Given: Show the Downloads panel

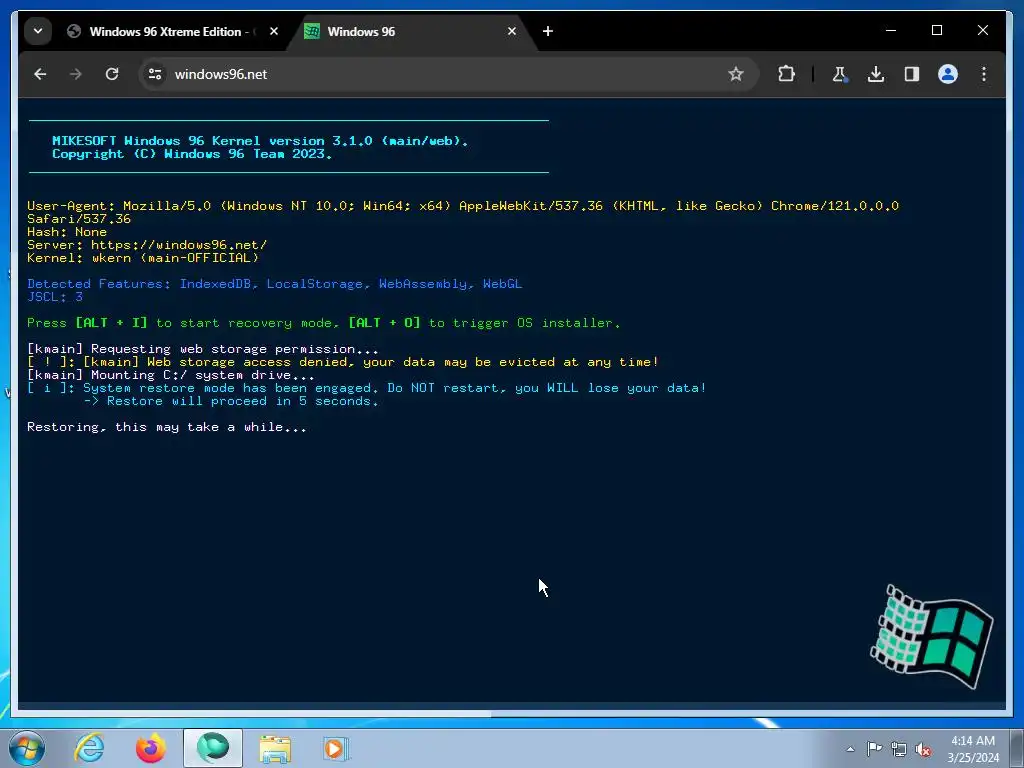Looking at the screenshot, I should coord(876,74).
